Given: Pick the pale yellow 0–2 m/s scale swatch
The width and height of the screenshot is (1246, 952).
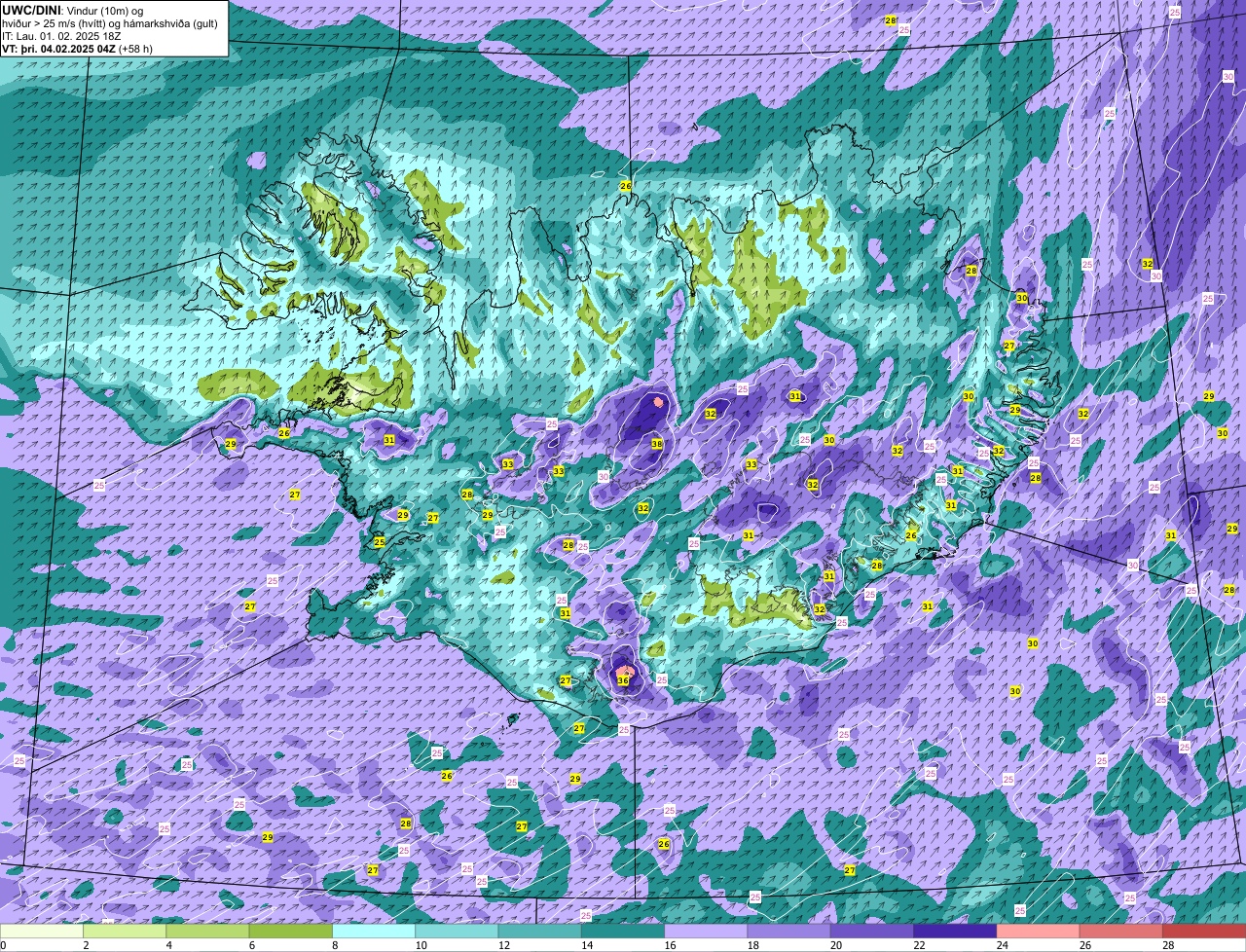Looking at the screenshot, I should coord(42,932).
